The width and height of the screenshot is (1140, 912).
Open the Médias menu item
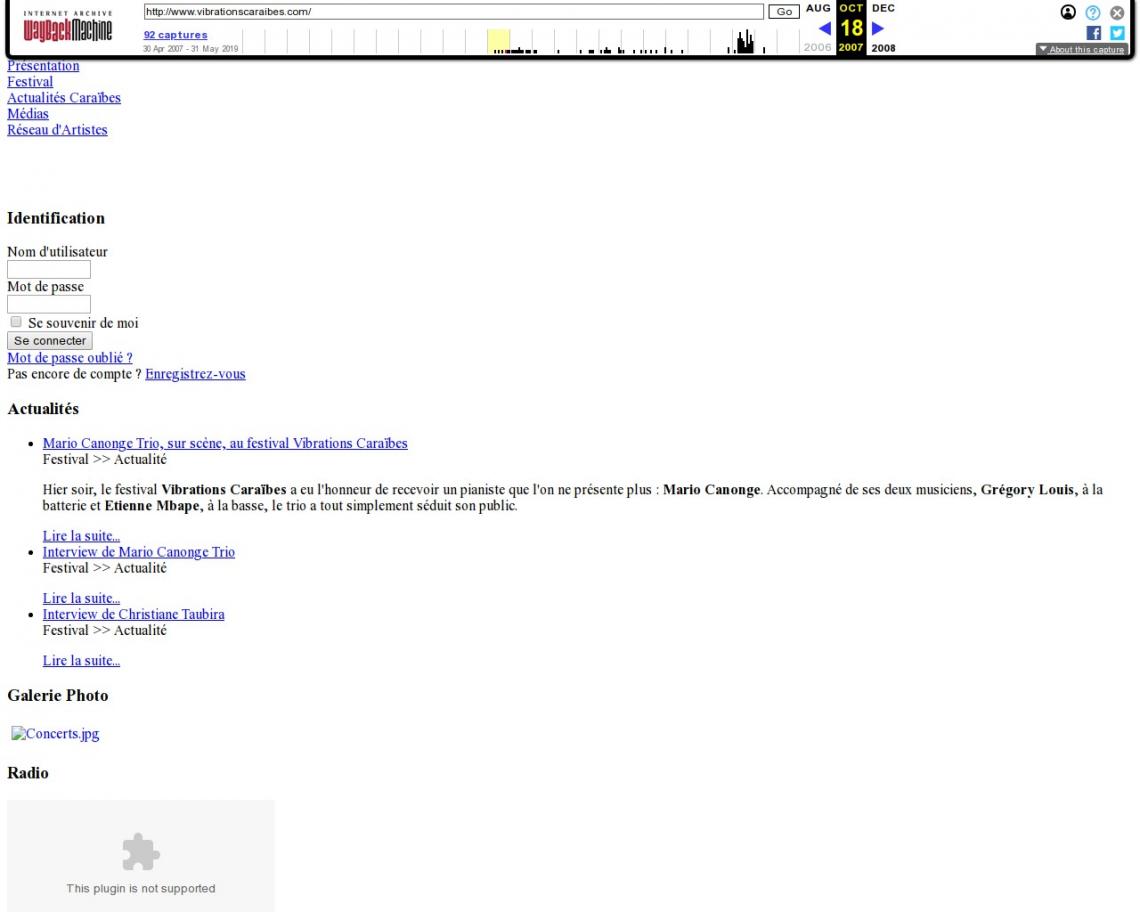click(x=28, y=113)
